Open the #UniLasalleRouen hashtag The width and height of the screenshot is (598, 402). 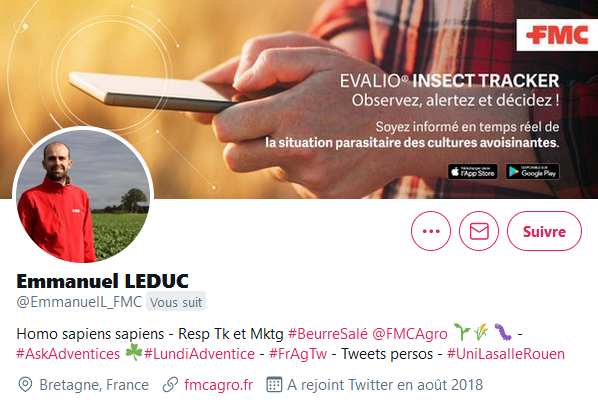click(506, 354)
